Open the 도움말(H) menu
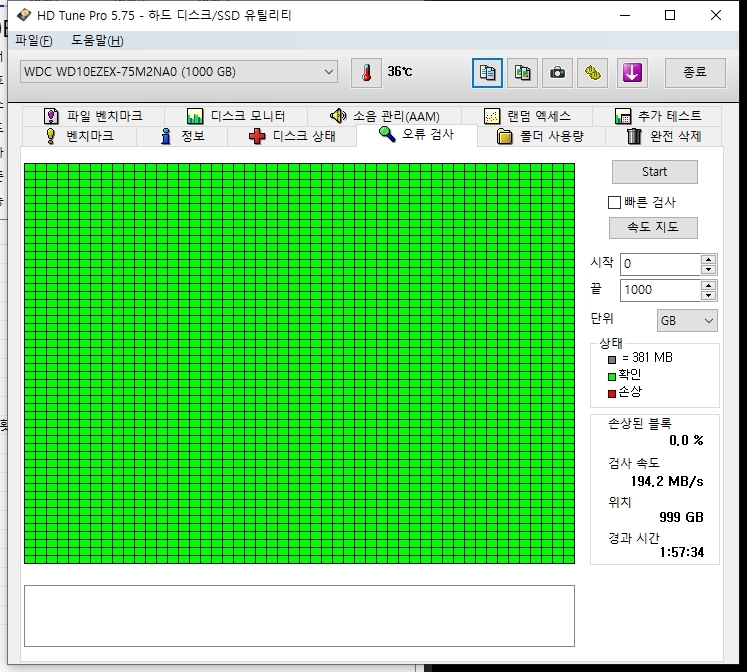This screenshot has width=747, height=672. tap(97, 40)
